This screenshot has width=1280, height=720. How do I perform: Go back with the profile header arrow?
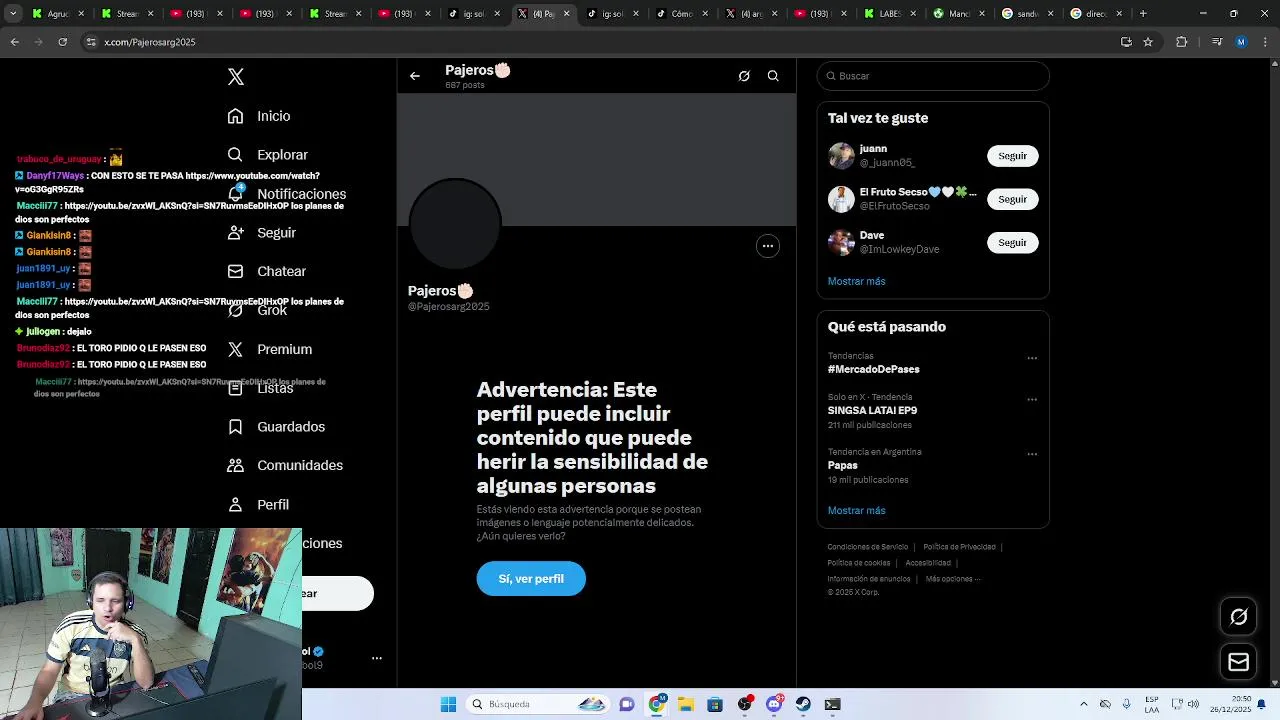pyautogui.click(x=415, y=76)
